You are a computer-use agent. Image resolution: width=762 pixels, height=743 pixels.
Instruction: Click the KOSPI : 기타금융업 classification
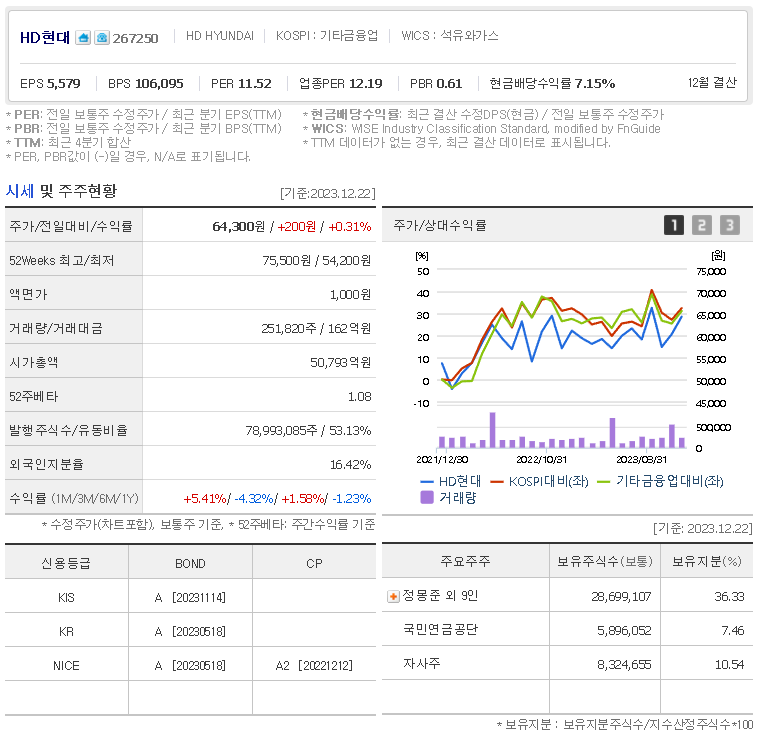click(327, 36)
